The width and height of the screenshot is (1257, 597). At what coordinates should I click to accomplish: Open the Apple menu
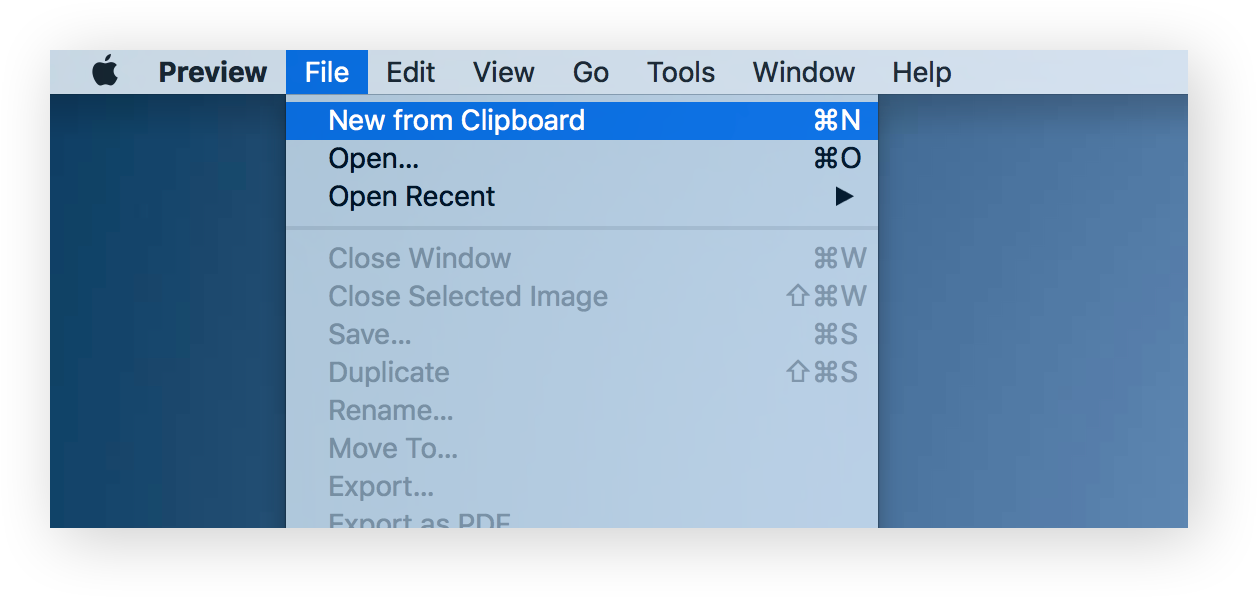pyautogui.click(x=105, y=72)
